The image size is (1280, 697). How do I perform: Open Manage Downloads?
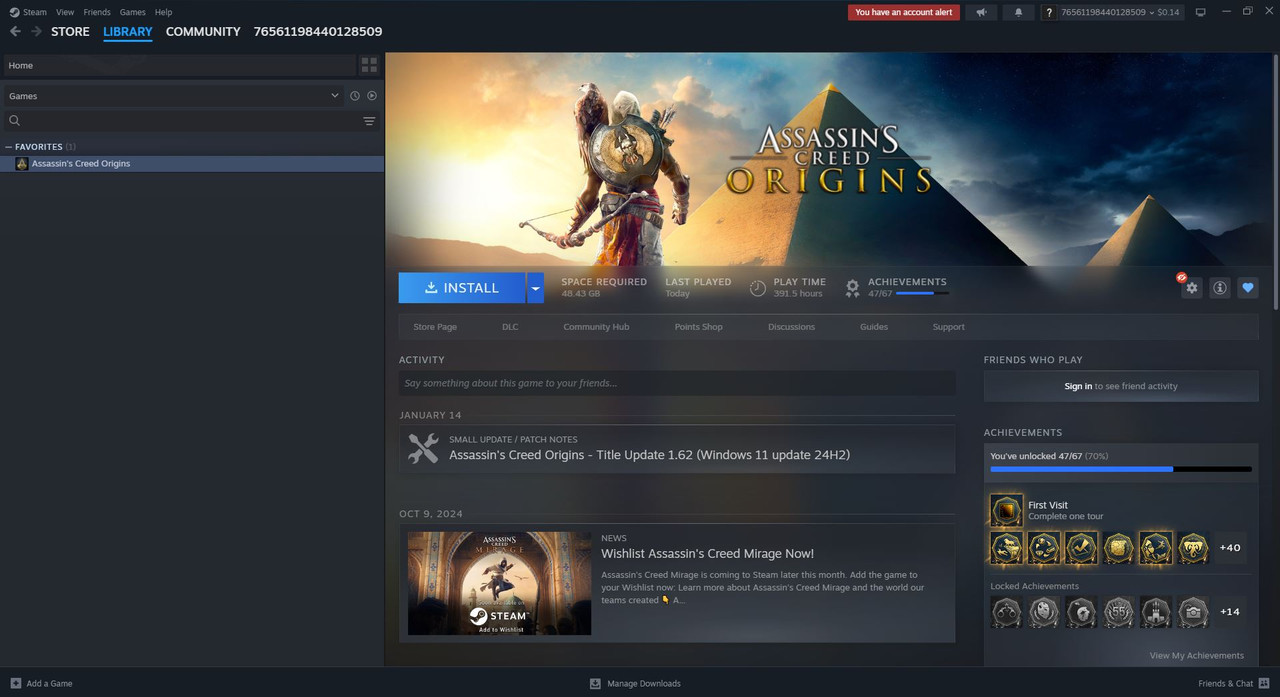point(635,684)
